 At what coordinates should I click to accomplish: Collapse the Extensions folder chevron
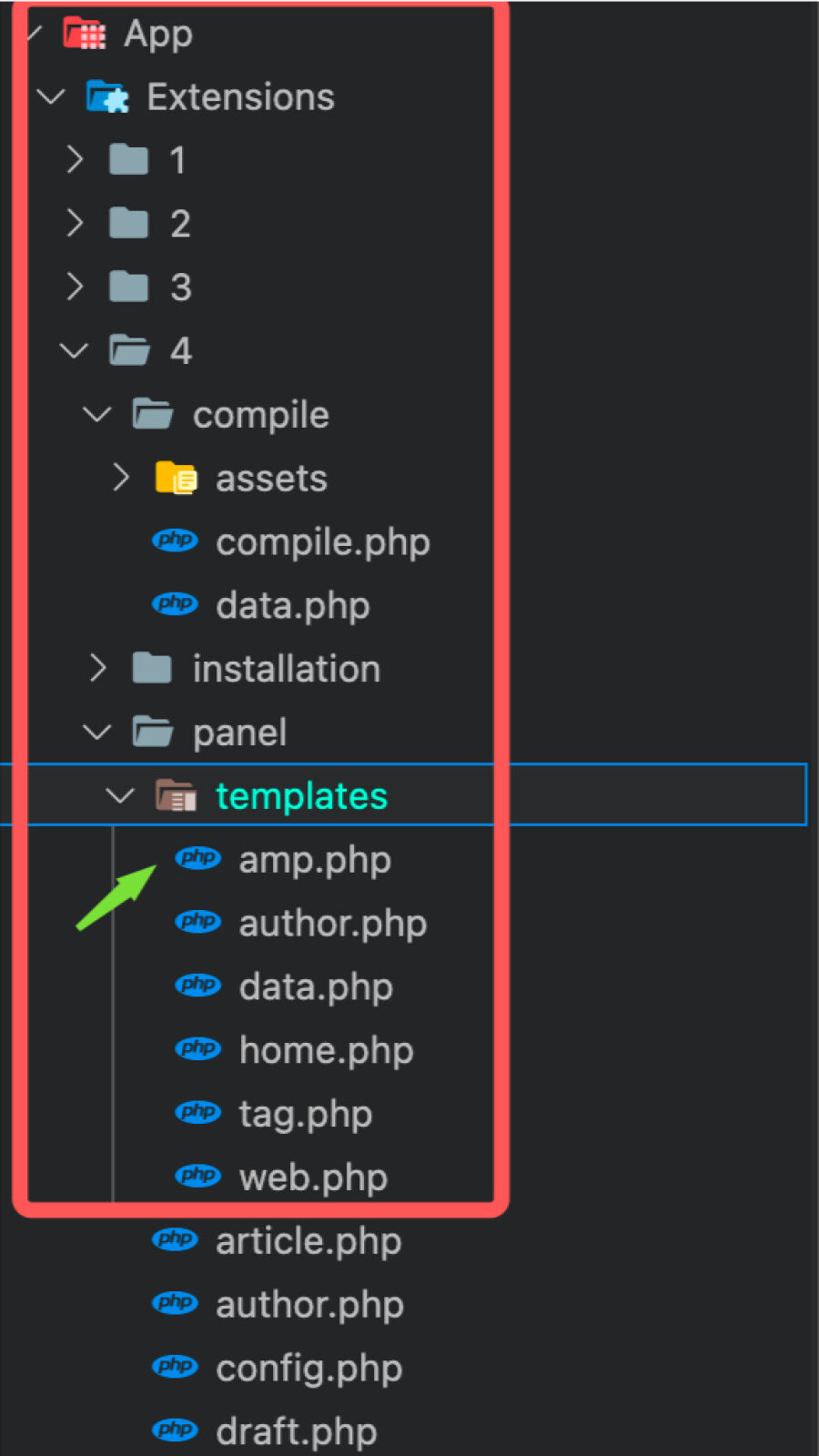click(x=51, y=96)
